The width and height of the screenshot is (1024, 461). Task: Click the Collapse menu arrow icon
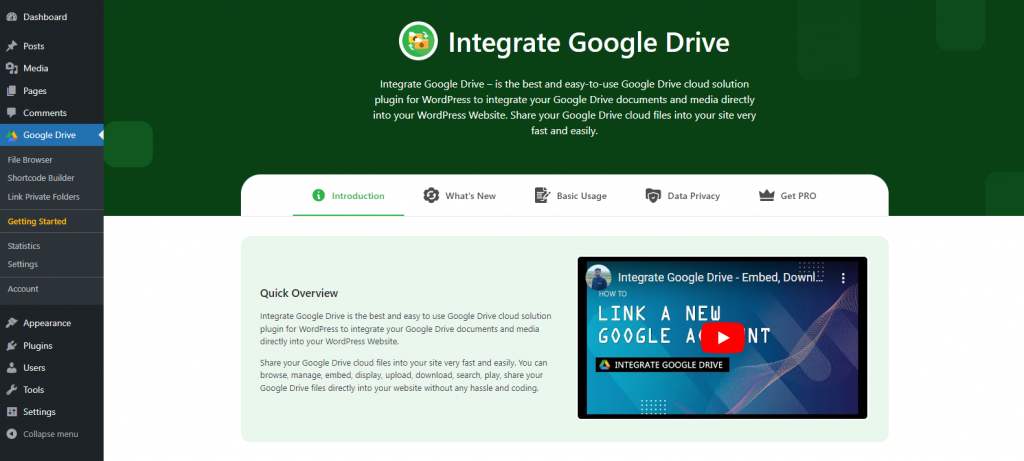click(x=11, y=434)
